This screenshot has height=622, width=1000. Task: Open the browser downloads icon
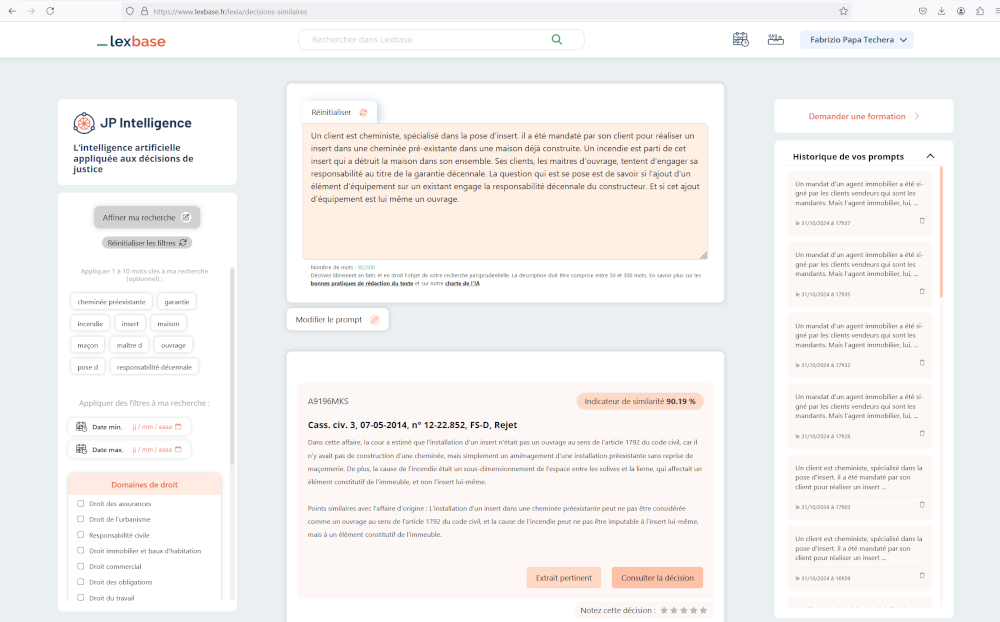tap(941, 11)
